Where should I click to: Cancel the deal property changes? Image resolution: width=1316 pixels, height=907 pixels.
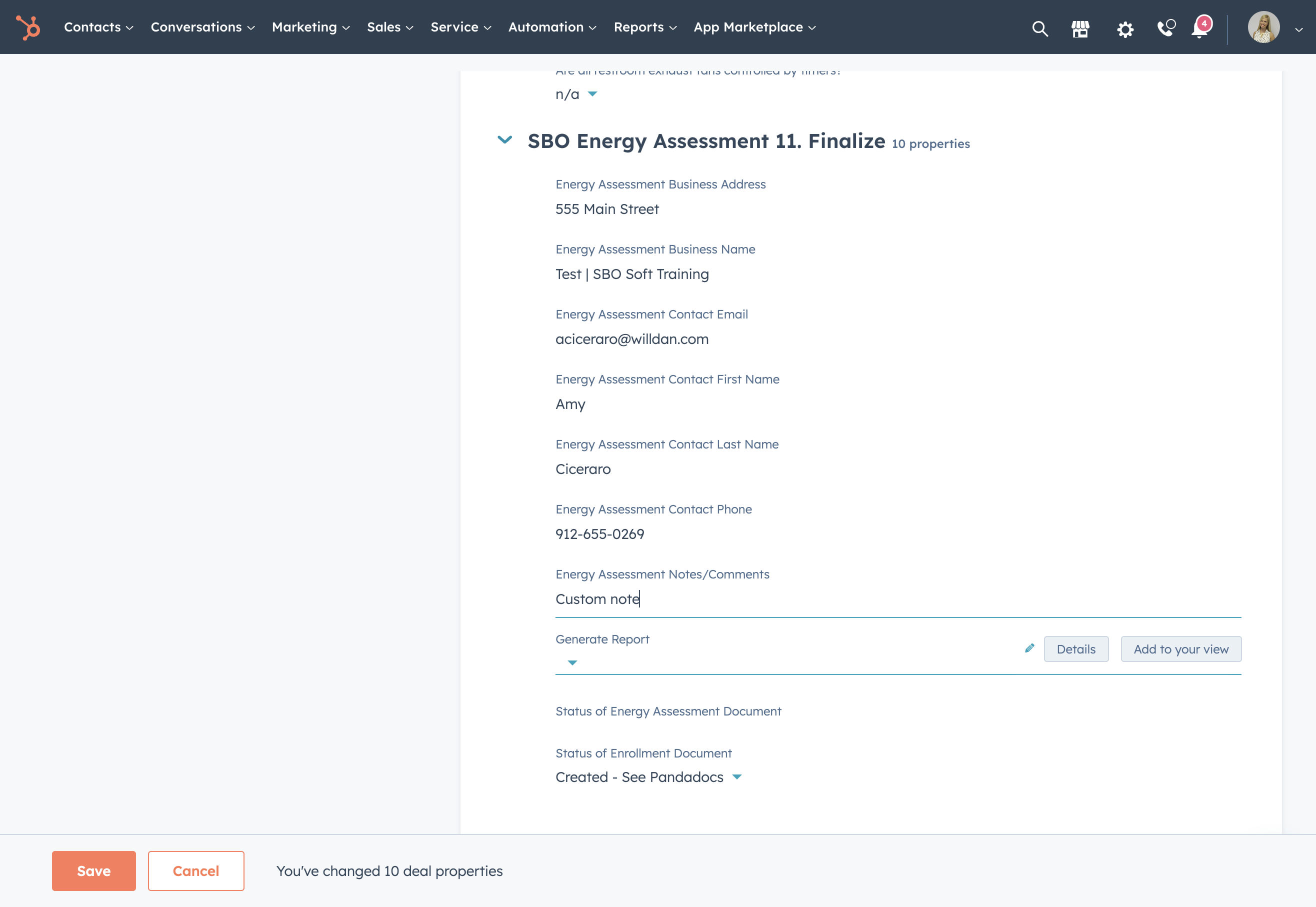(196, 870)
